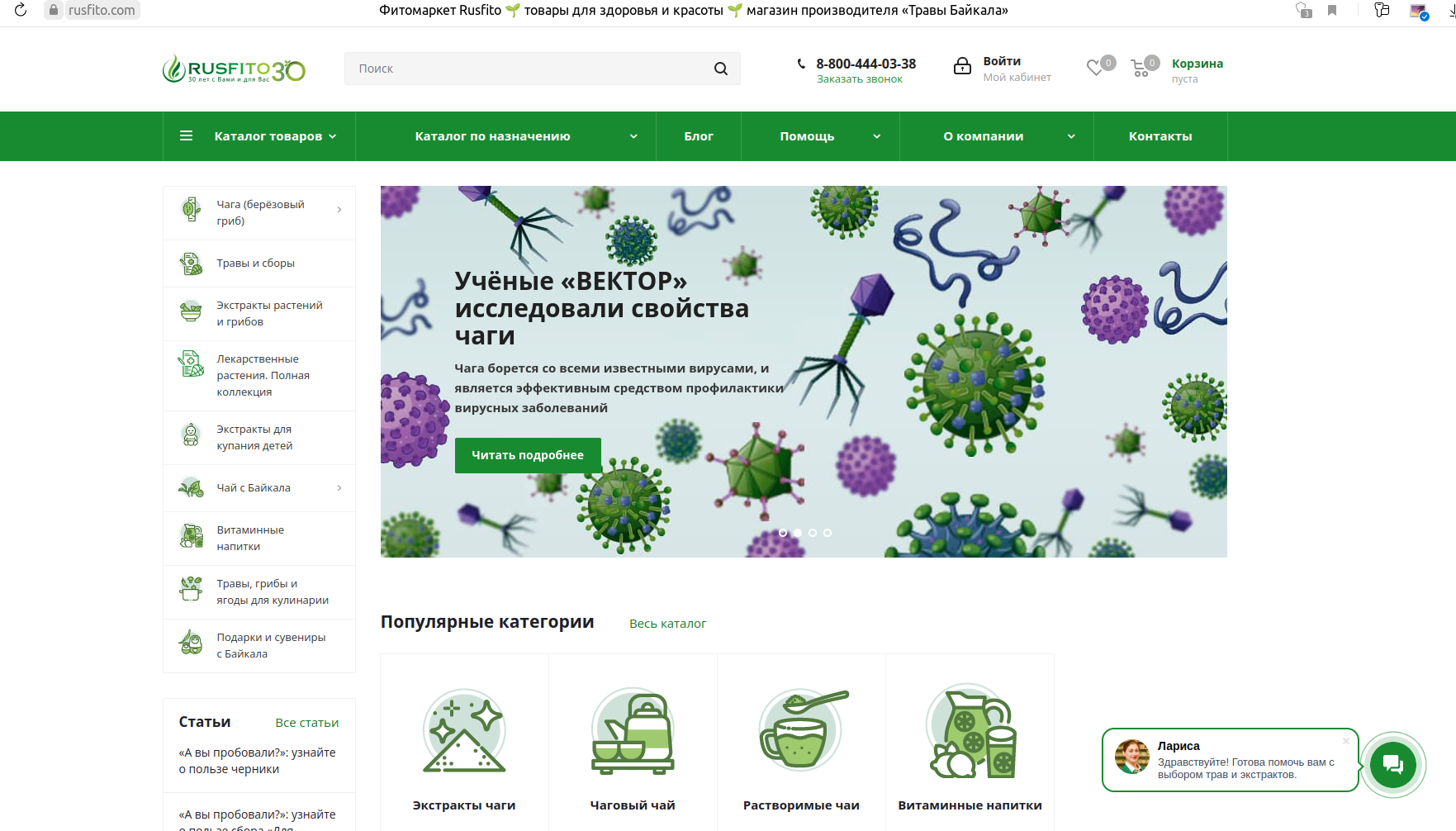Open the ВЕКТОР чага banner slide

coord(804,372)
